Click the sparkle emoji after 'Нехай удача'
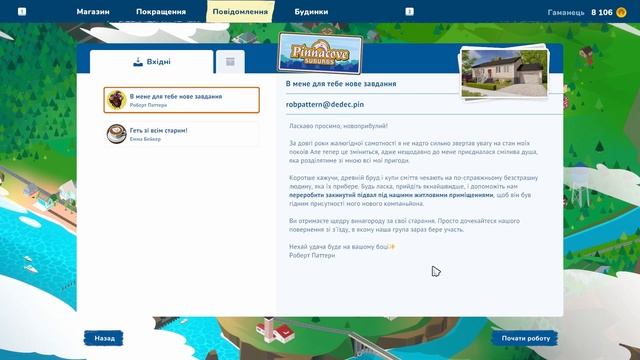 (392, 247)
